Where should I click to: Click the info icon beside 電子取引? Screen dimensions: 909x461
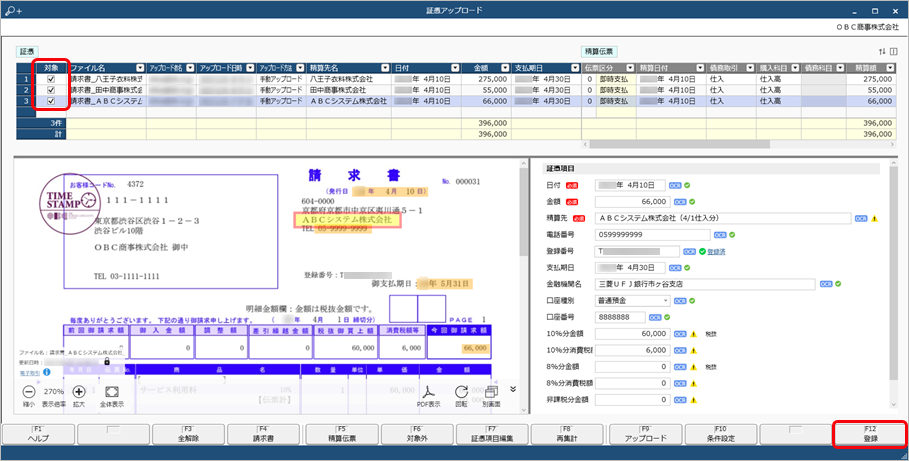(x=46, y=372)
